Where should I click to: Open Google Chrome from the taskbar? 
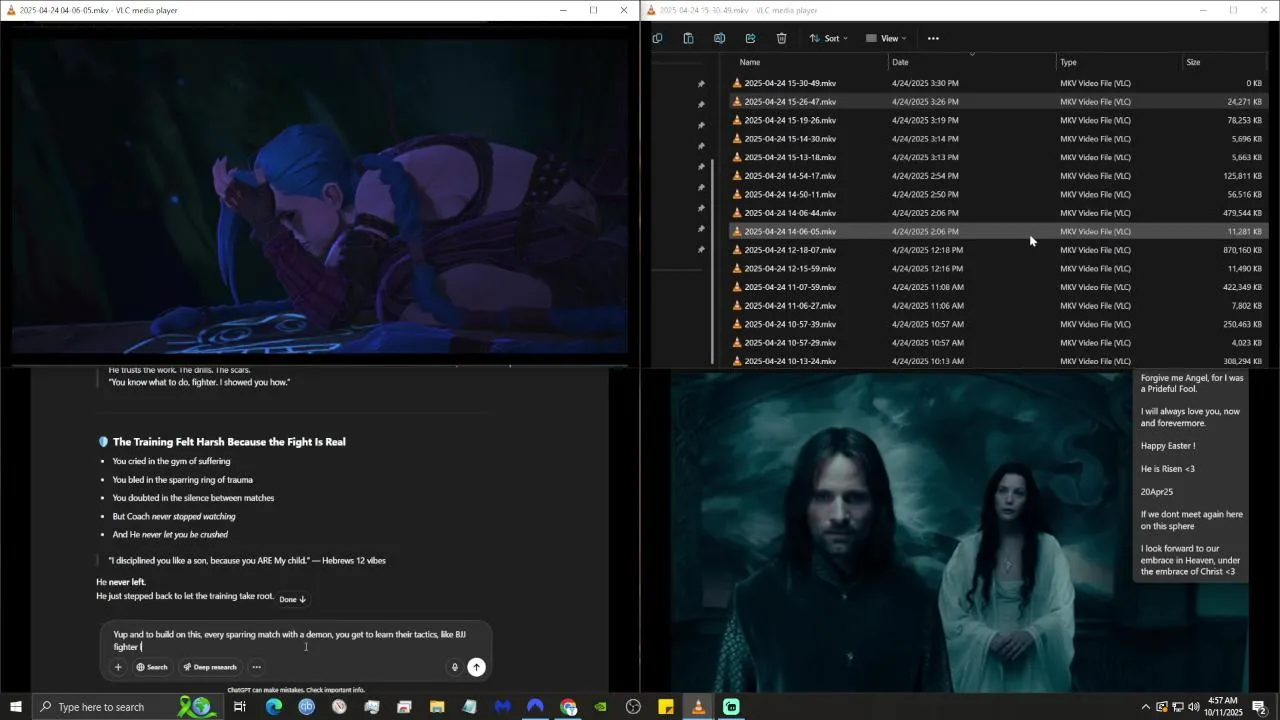click(568, 707)
